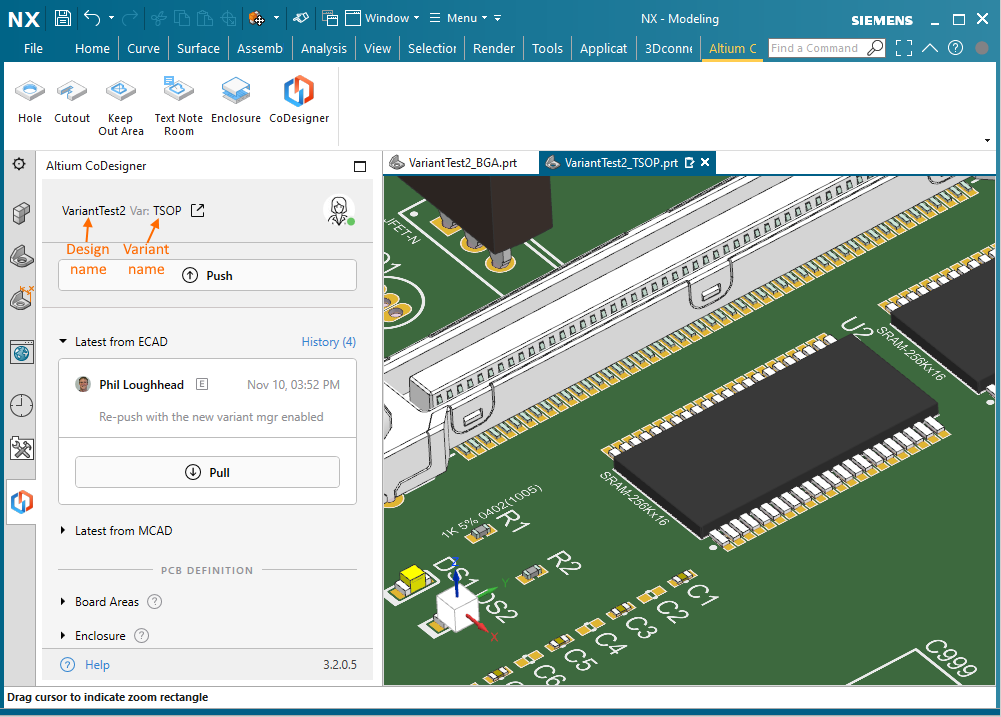Click Board Areas help question icon
This screenshot has height=717, width=1001.
[154, 601]
